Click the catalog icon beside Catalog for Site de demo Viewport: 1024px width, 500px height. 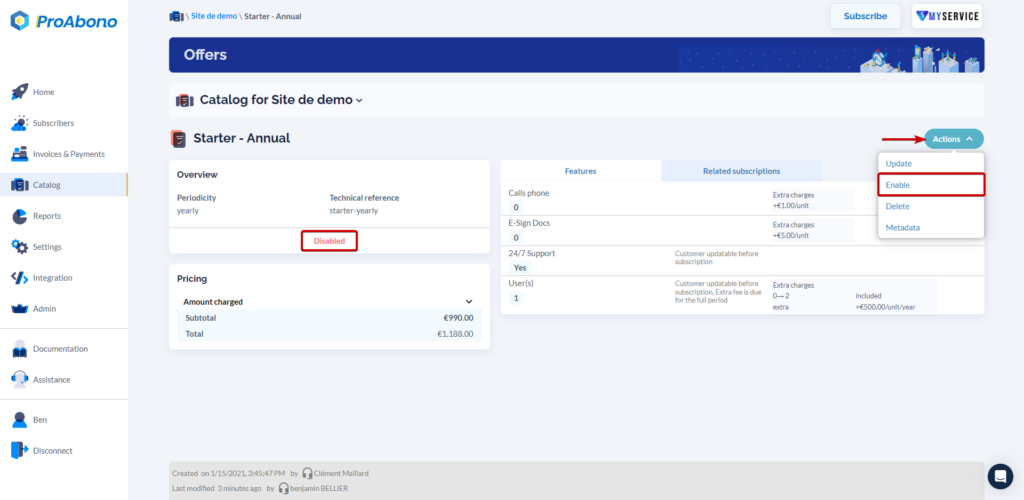coord(185,100)
